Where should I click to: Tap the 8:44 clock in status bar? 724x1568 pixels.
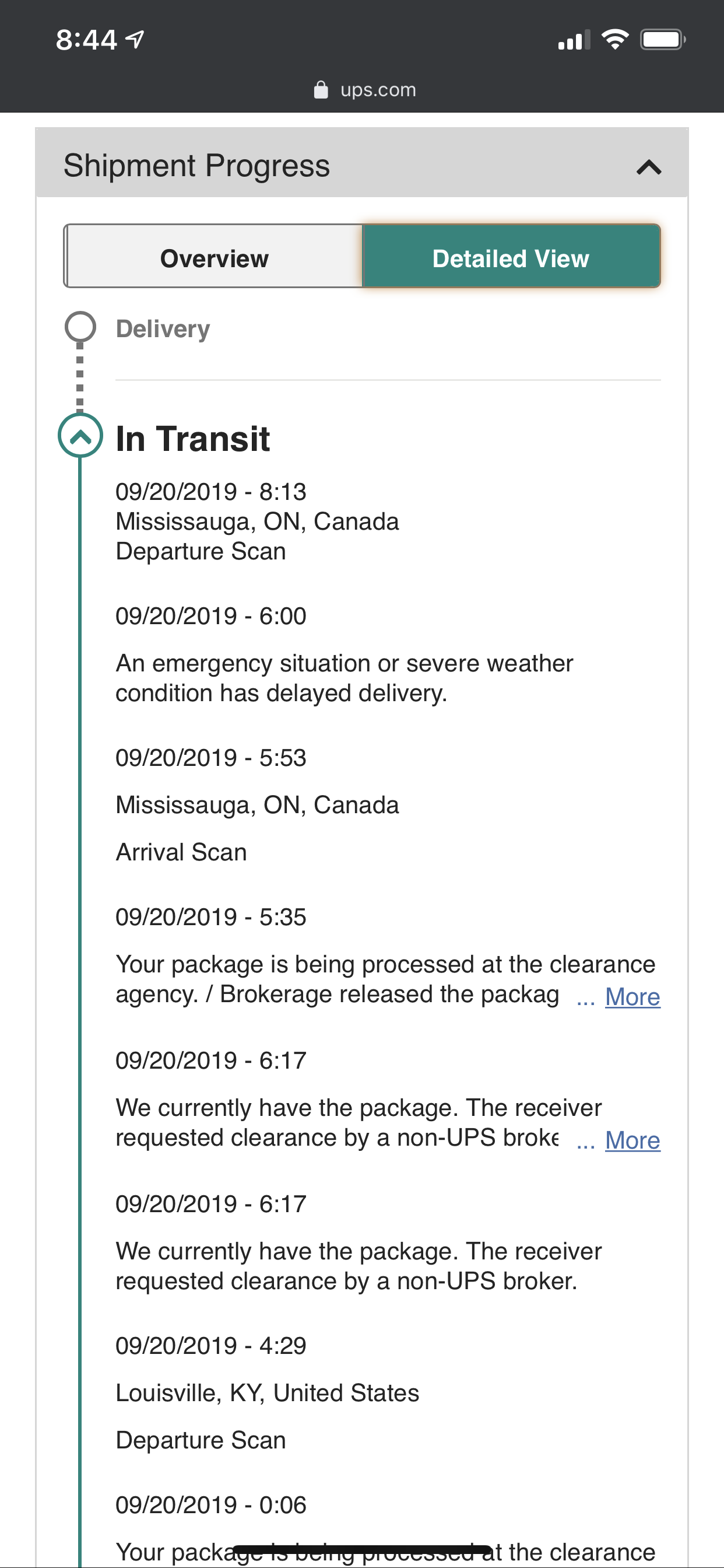coord(86,40)
